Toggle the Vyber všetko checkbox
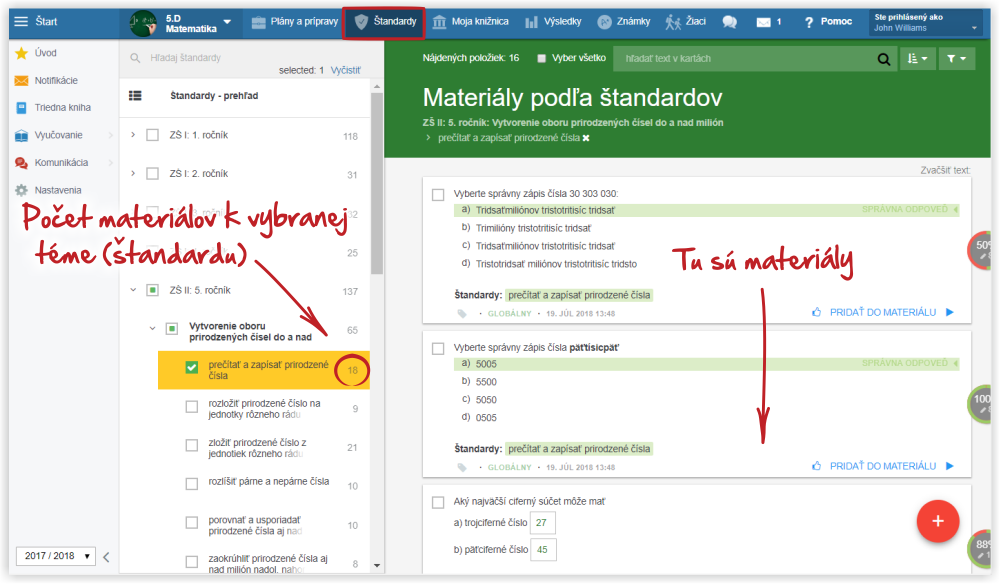Image resolution: width=1000 pixels, height=584 pixels. pos(541,59)
